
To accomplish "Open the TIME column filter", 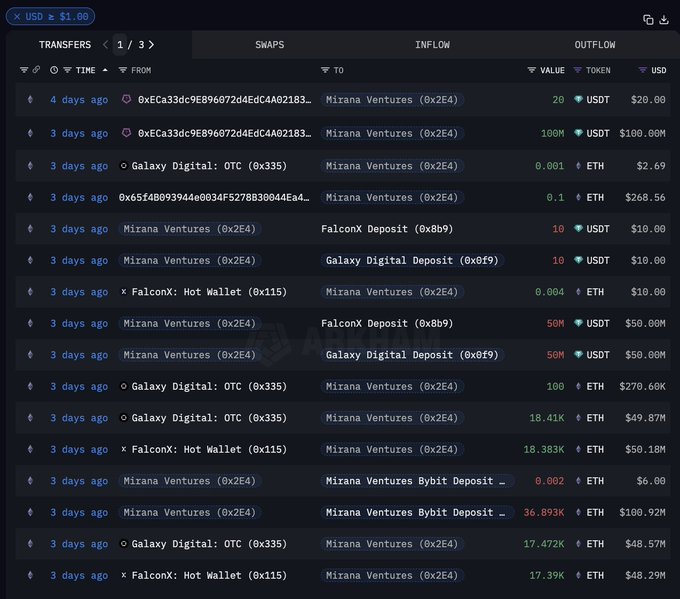I will [x=67, y=70].
